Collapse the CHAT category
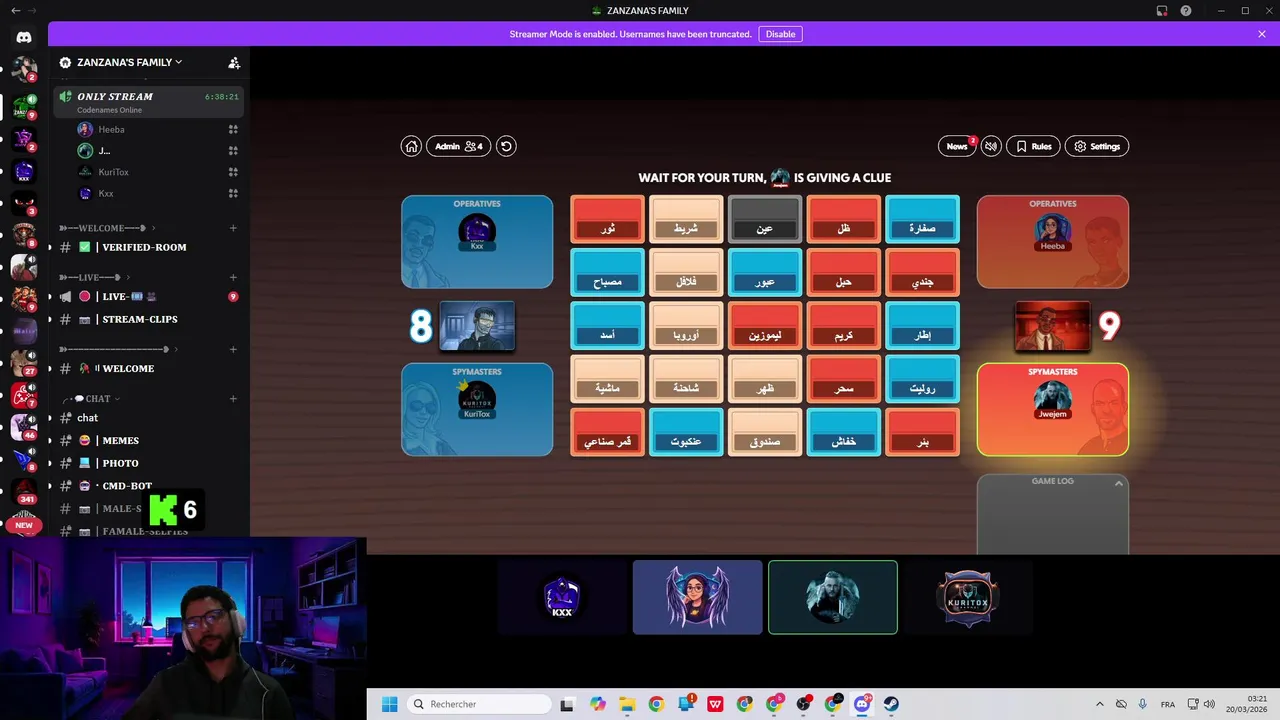This screenshot has width=1280, height=720. point(97,398)
